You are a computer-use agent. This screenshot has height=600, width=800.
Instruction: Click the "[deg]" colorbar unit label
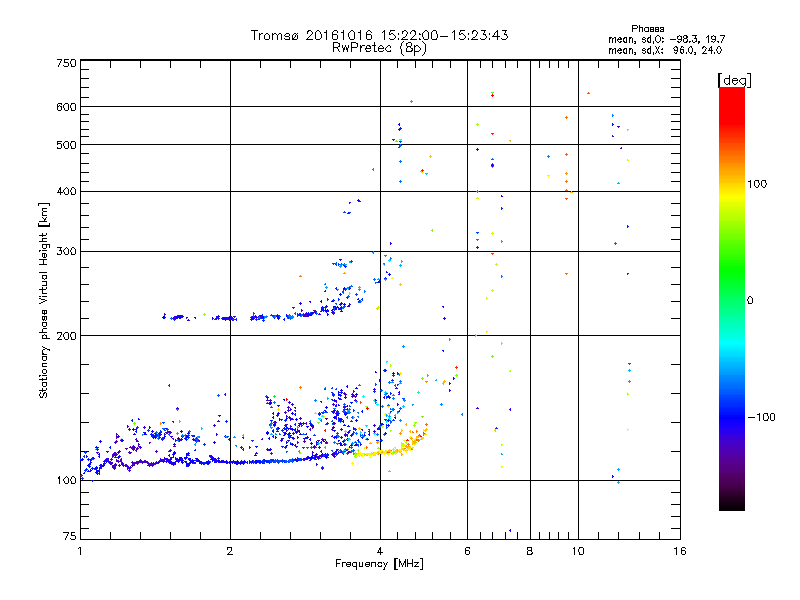click(x=734, y=80)
